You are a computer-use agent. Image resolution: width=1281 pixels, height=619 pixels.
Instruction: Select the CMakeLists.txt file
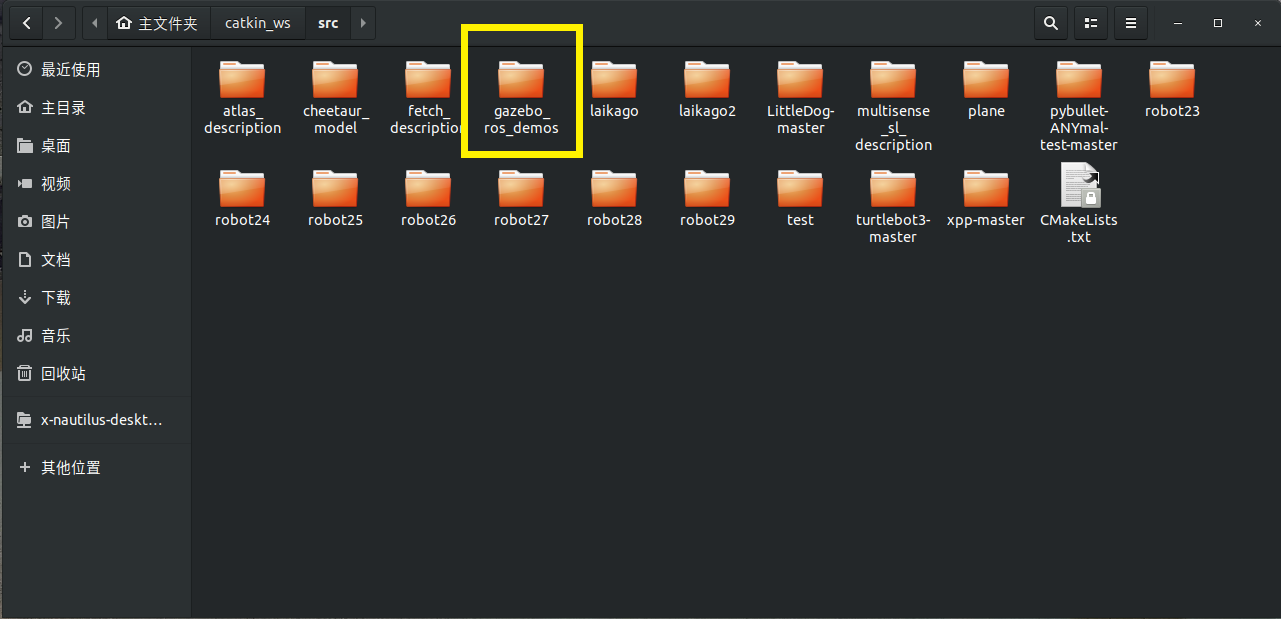[x=1079, y=204]
